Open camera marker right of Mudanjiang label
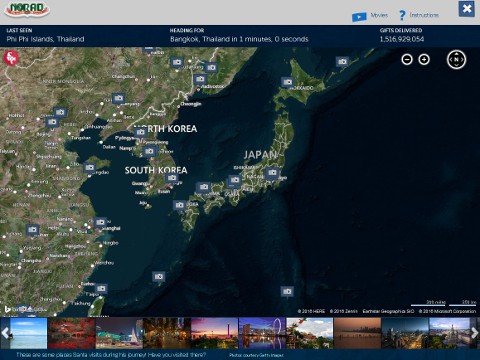480x360 pixels. coord(211,68)
